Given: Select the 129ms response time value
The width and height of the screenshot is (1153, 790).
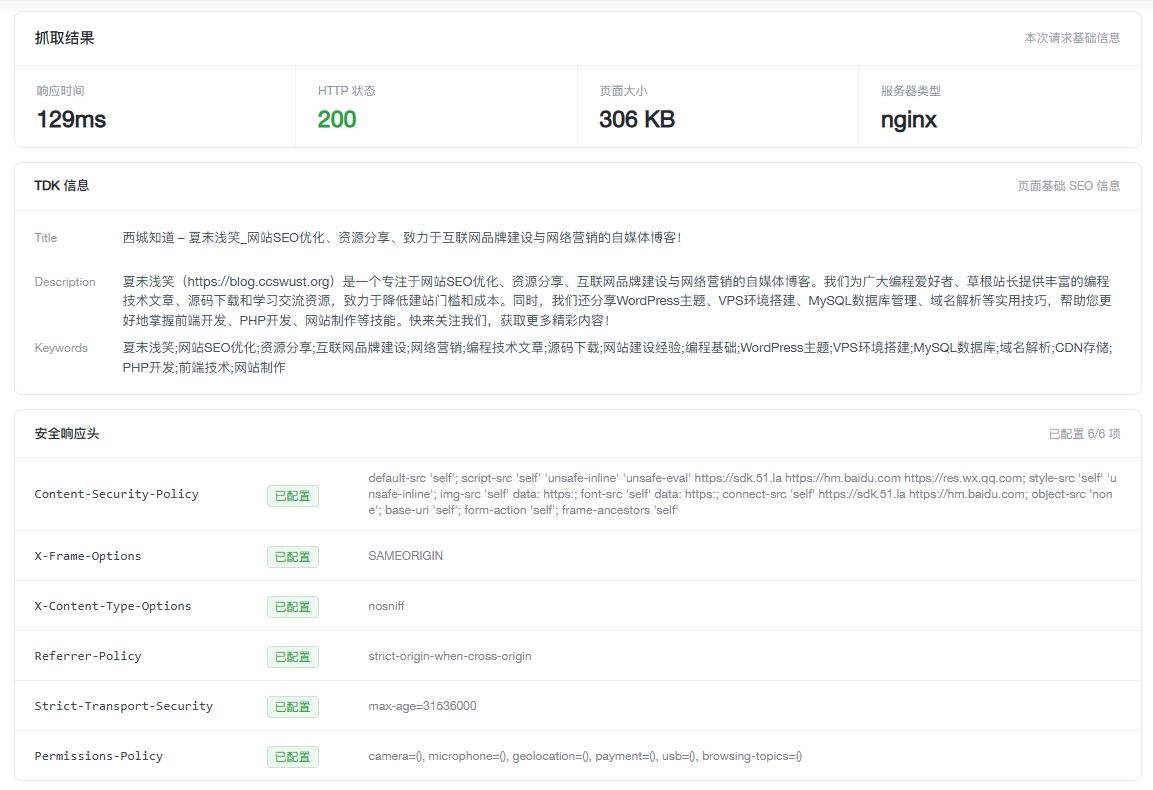Looking at the screenshot, I should (71, 119).
